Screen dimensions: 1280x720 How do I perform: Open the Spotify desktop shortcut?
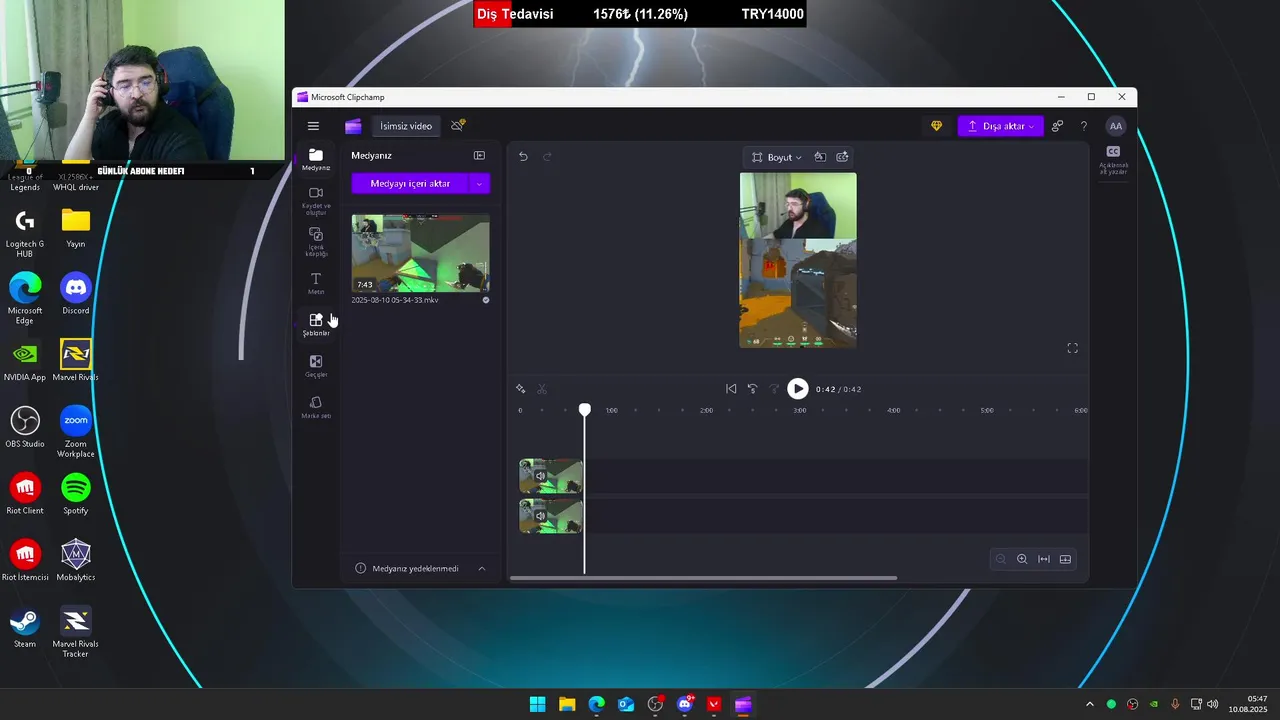click(x=76, y=493)
